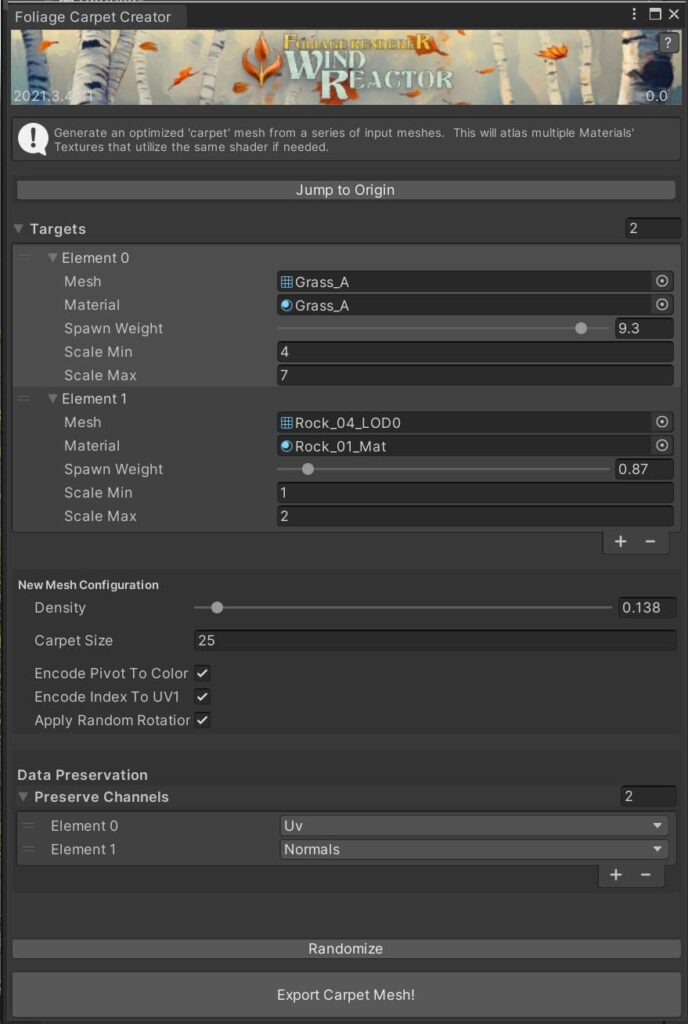Collapse the Element 1 target foldout
This screenshot has width=688, height=1024.
(53, 399)
